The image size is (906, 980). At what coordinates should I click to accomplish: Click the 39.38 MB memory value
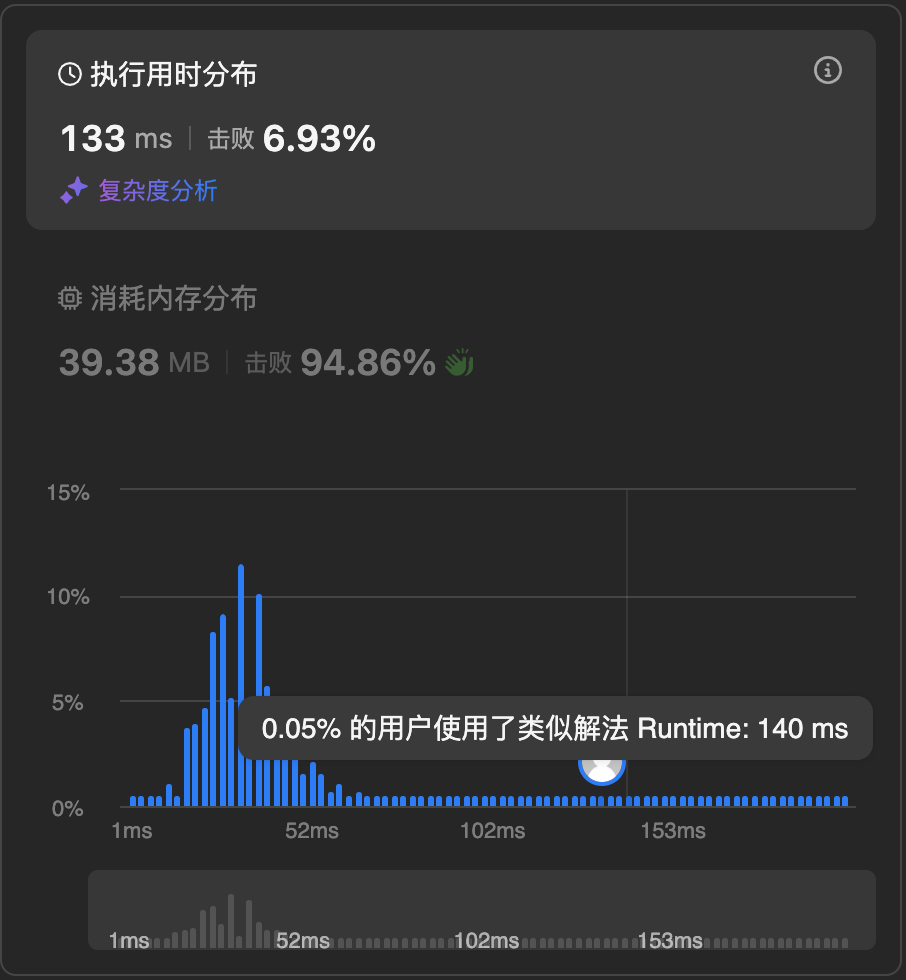(x=134, y=362)
